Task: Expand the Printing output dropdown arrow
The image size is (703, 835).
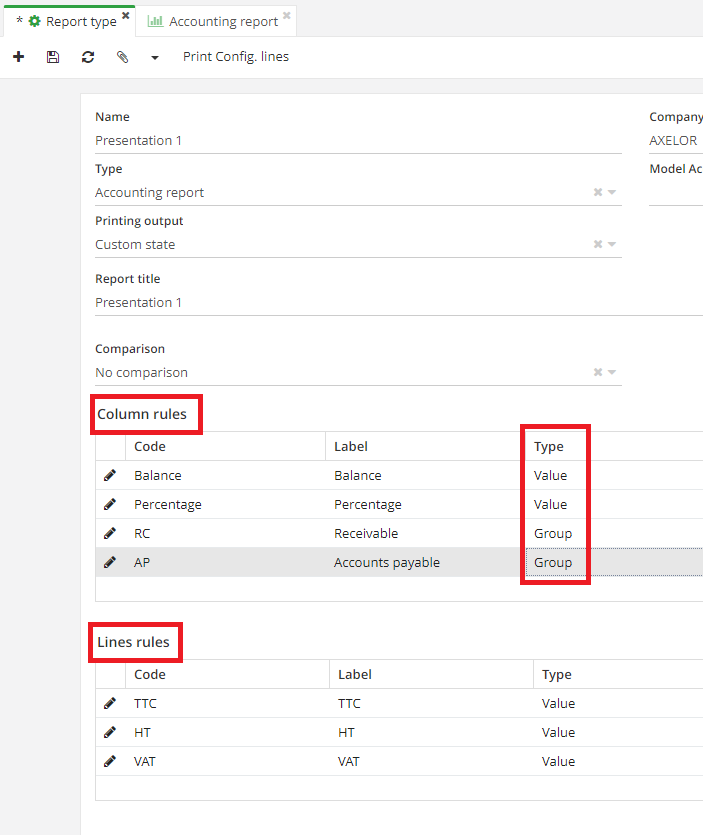Action: [x=612, y=245]
